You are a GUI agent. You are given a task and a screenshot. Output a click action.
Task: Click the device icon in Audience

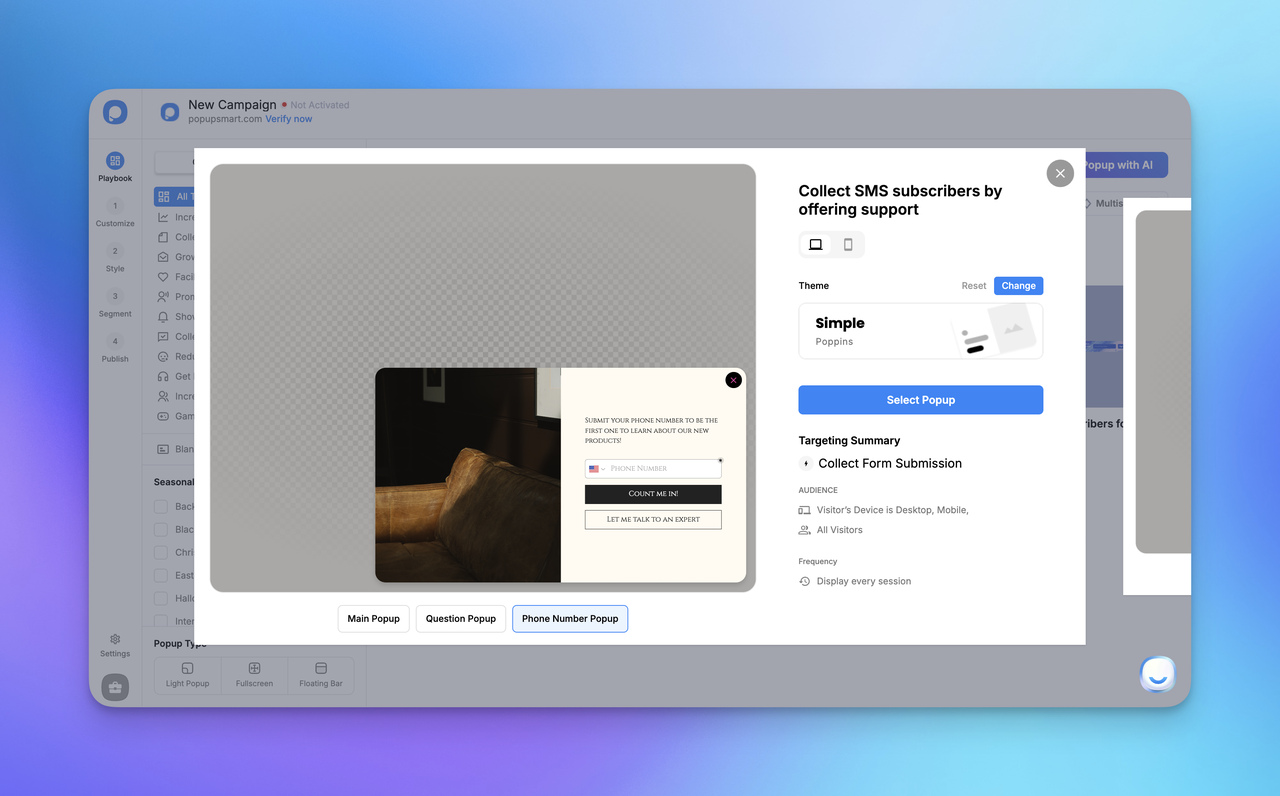point(805,510)
